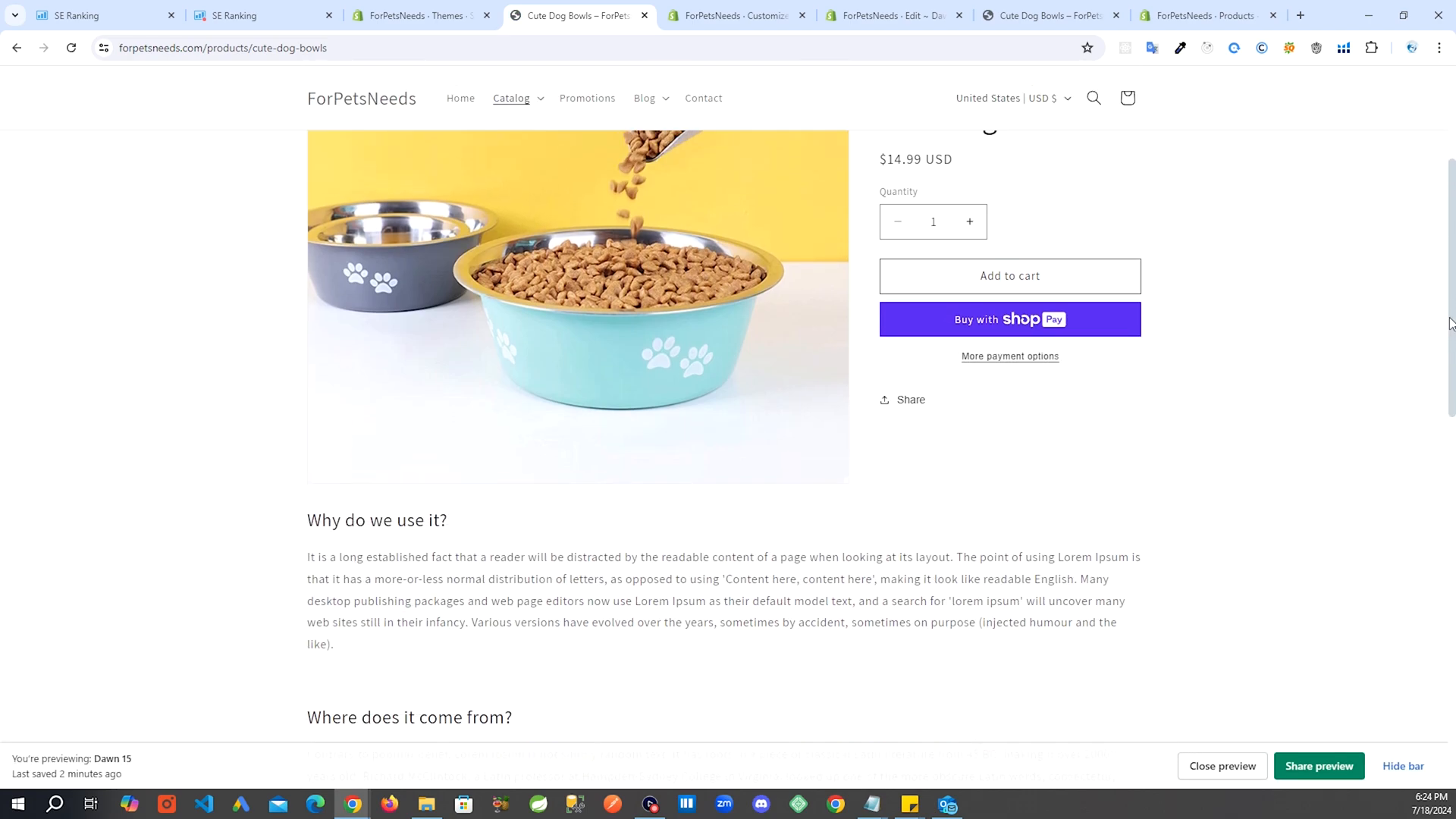Click the star/favorites icon in address bar
1456x819 pixels.
point(1088,47)
